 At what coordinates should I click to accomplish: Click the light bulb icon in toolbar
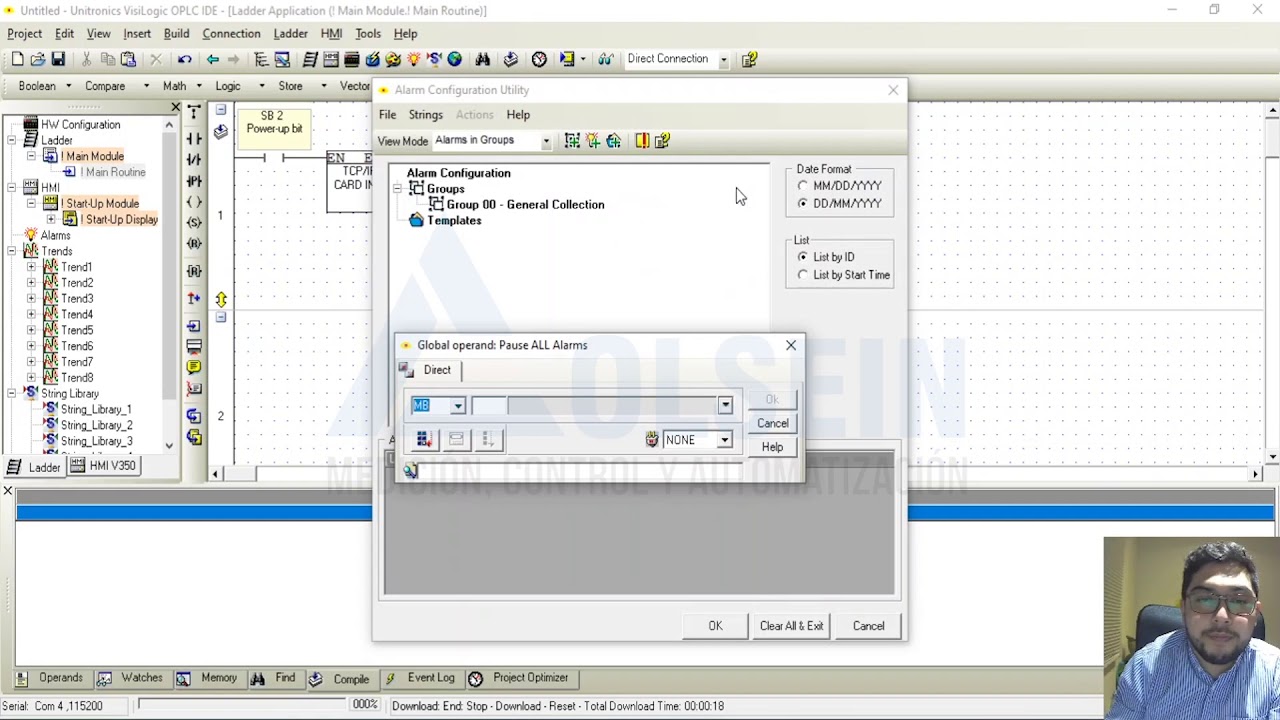pos(413,60)
